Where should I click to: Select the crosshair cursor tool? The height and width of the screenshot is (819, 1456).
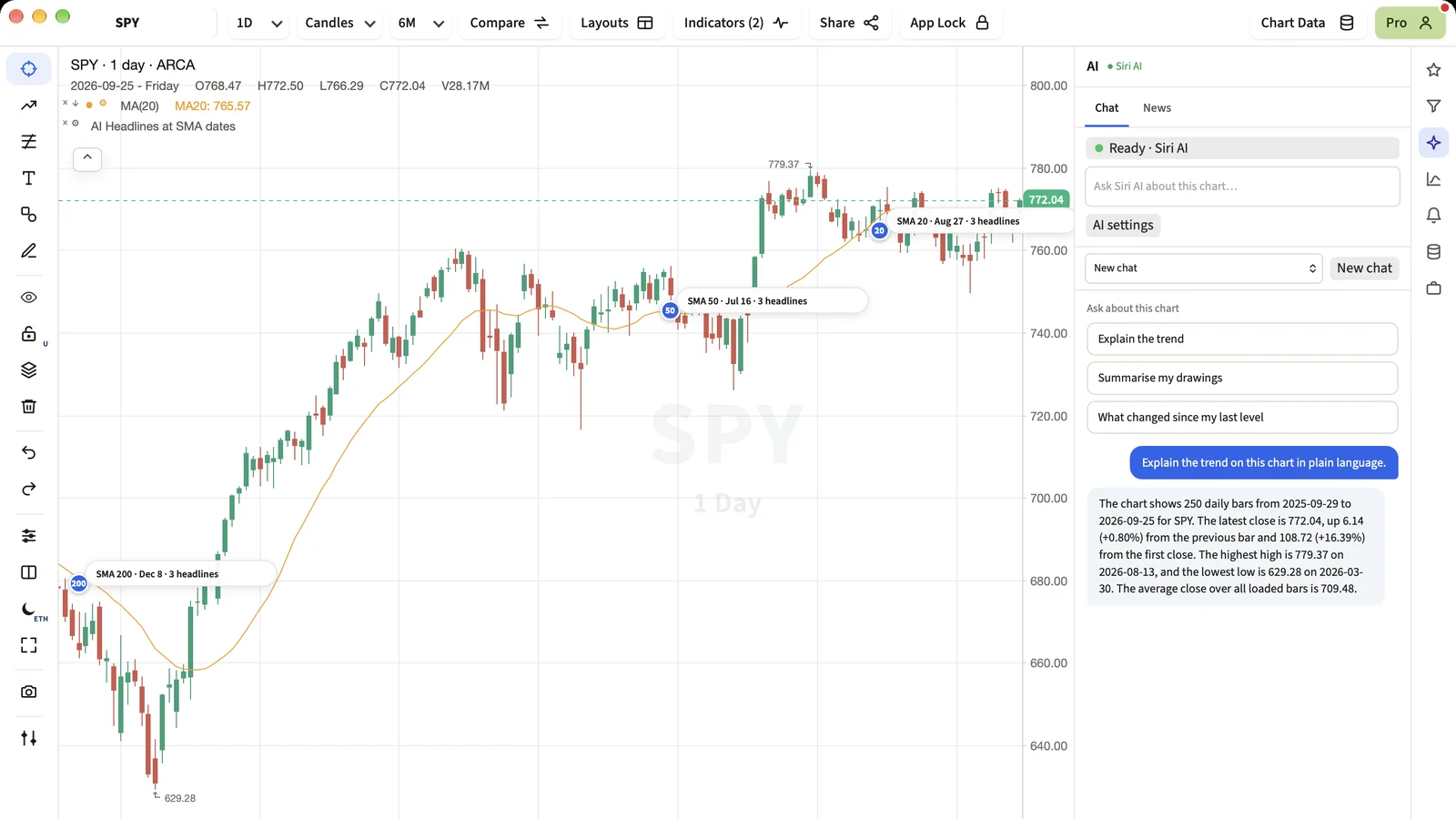29,69
